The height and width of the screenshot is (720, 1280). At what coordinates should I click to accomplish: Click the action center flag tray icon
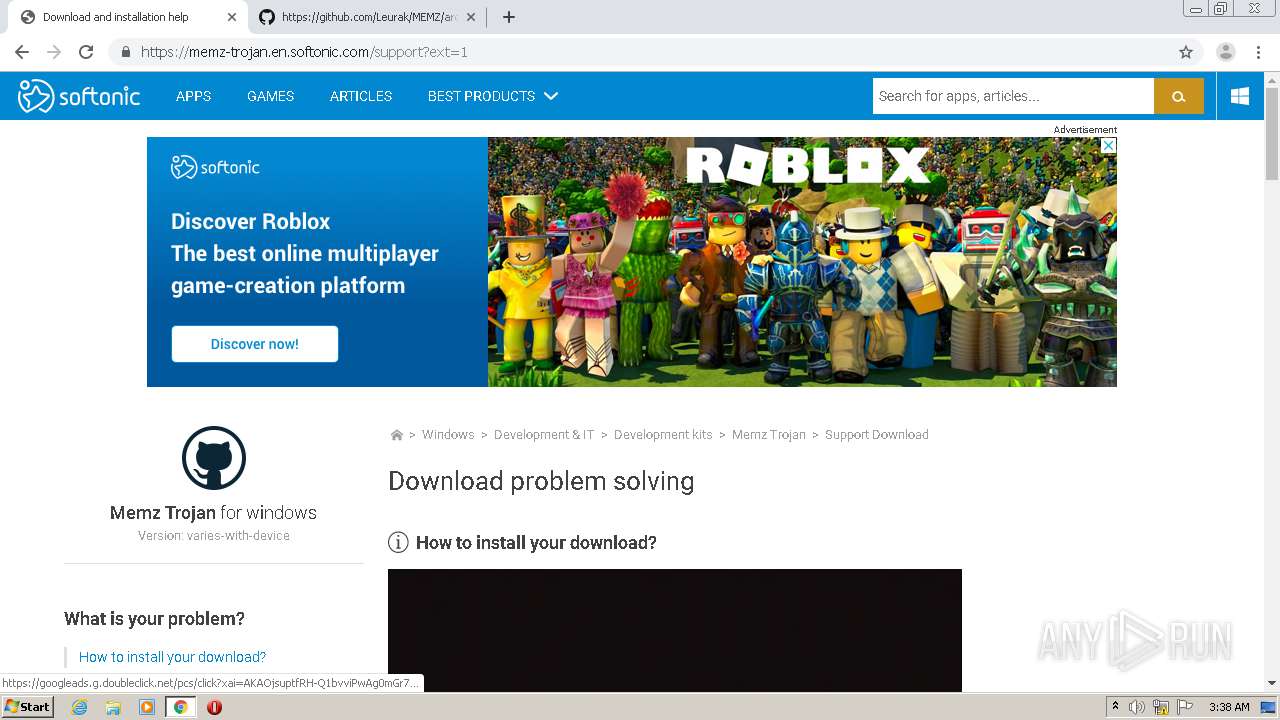pos(1185,707)
